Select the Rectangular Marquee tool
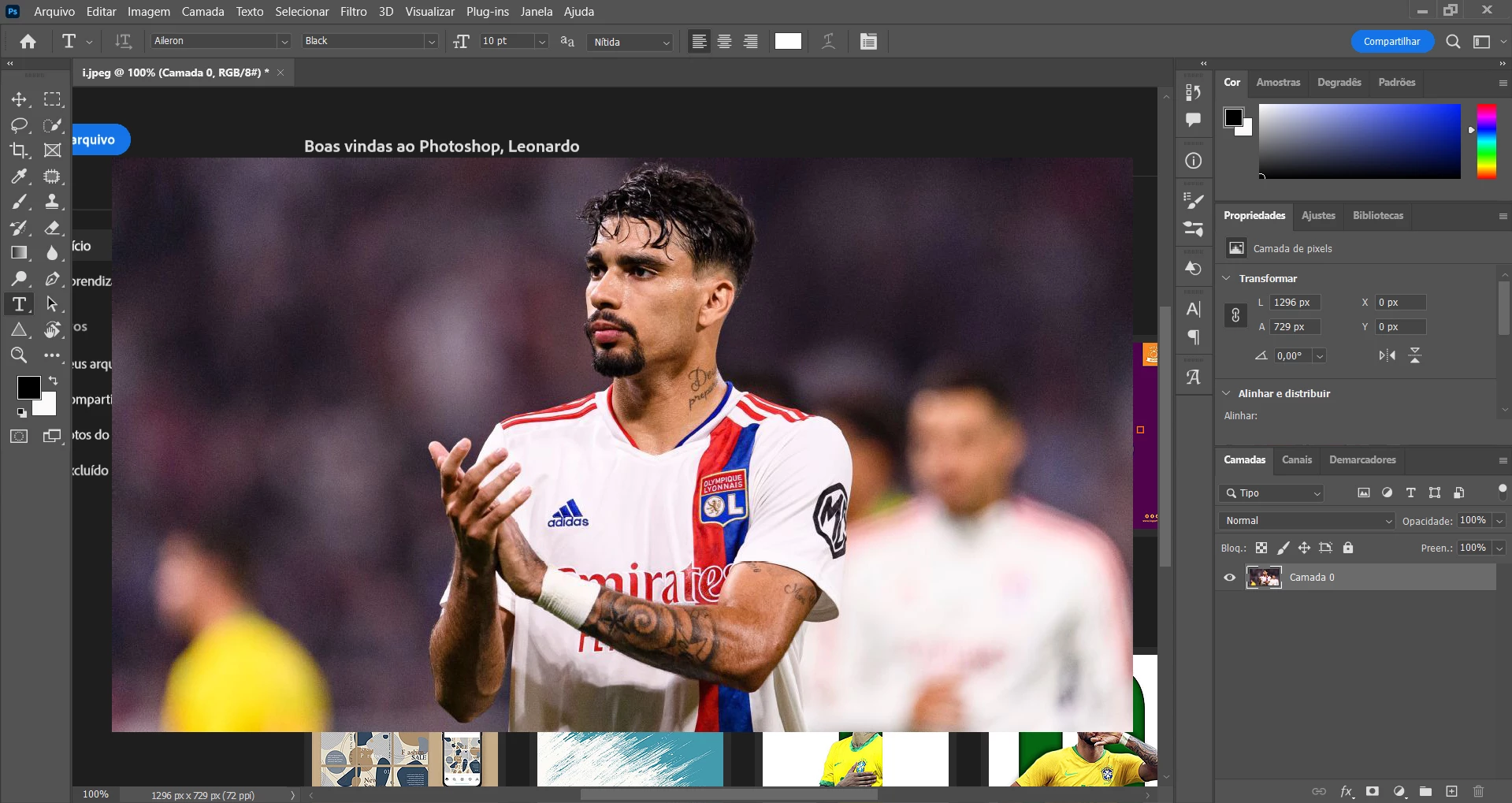The height and width of the screenshot is (803, 1512). [52, 99]
